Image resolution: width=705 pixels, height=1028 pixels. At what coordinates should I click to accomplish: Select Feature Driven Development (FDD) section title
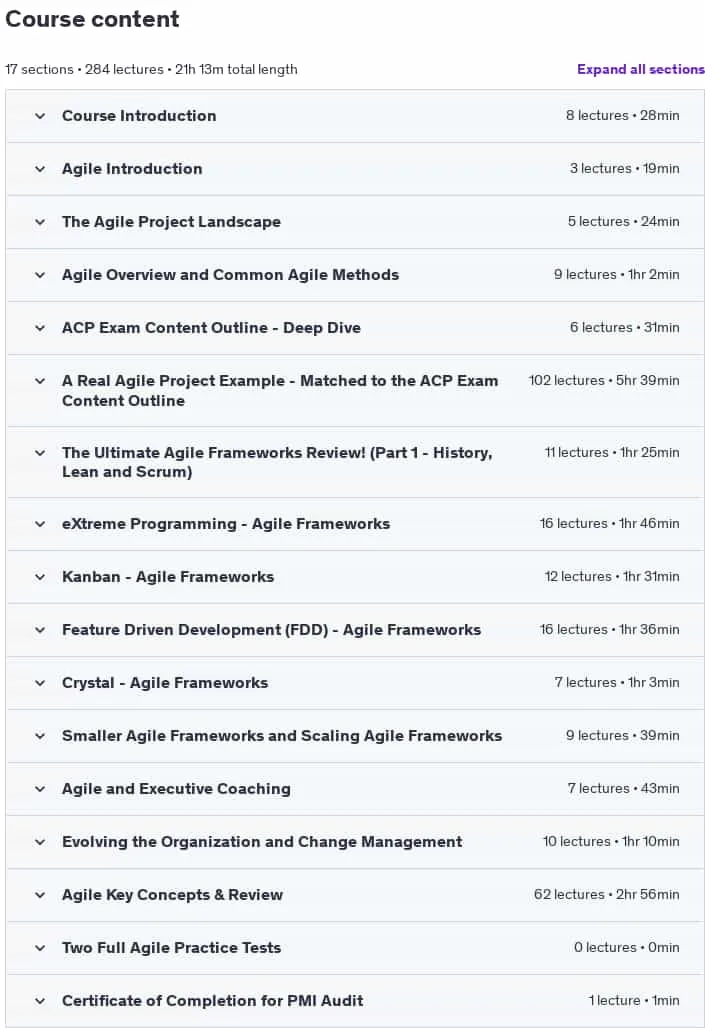pyautogui.click(x=272, y=630)
